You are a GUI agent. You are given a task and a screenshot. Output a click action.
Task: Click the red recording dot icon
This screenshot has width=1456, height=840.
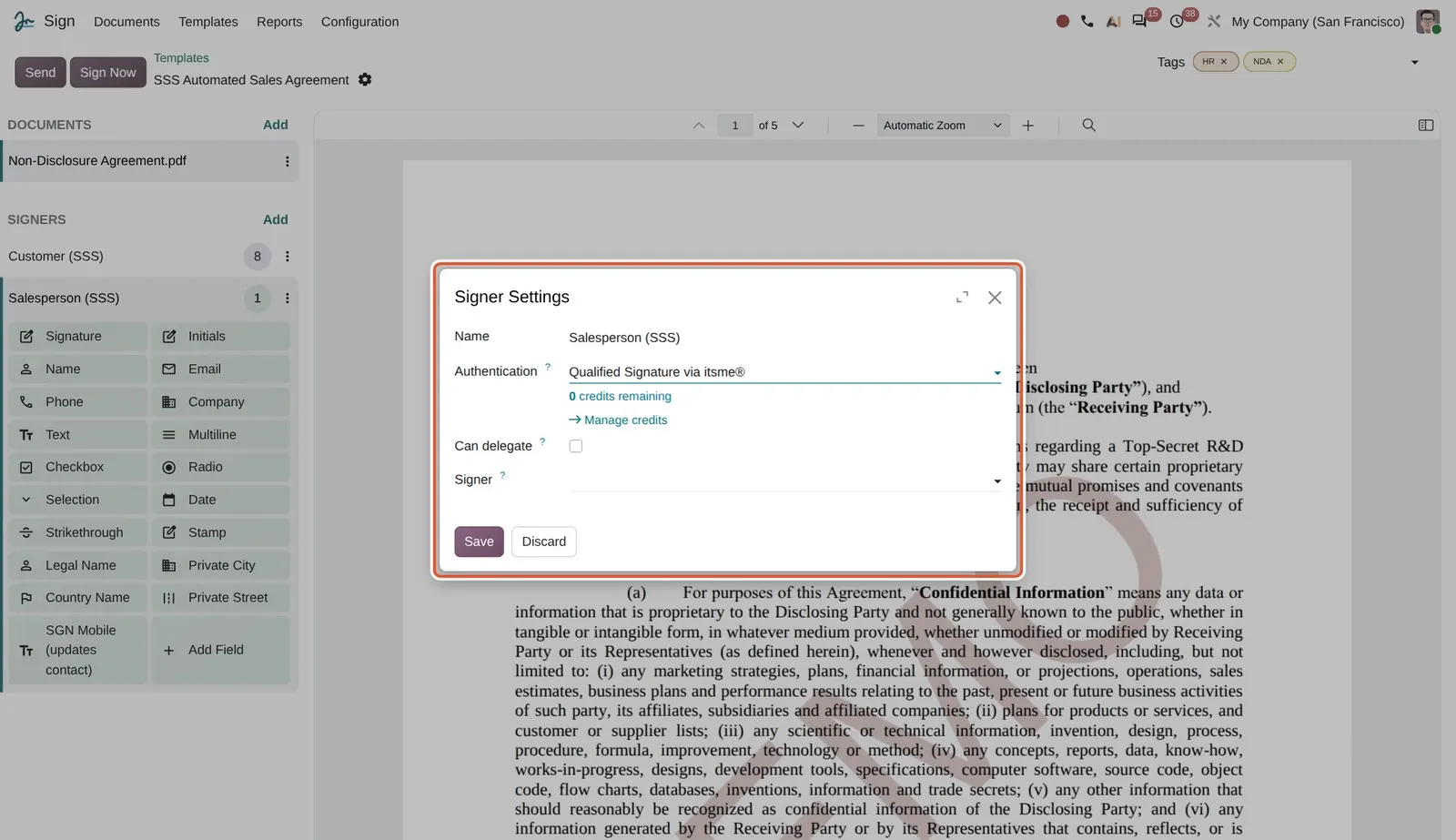point(1062,21)
